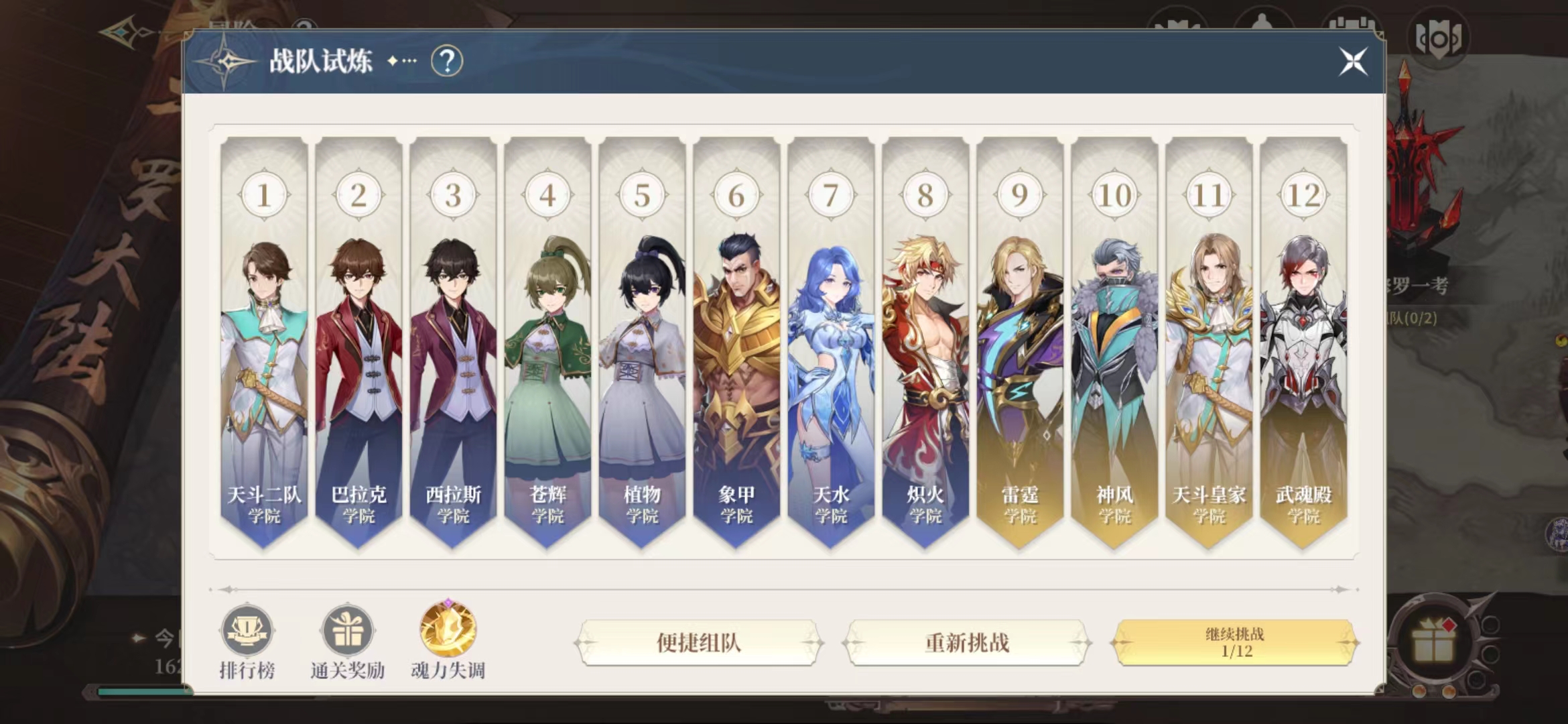This screenshot has width=1568, height=724.
Task: Select stage 8 炽火学院 banner
Action: coord(925,343)
